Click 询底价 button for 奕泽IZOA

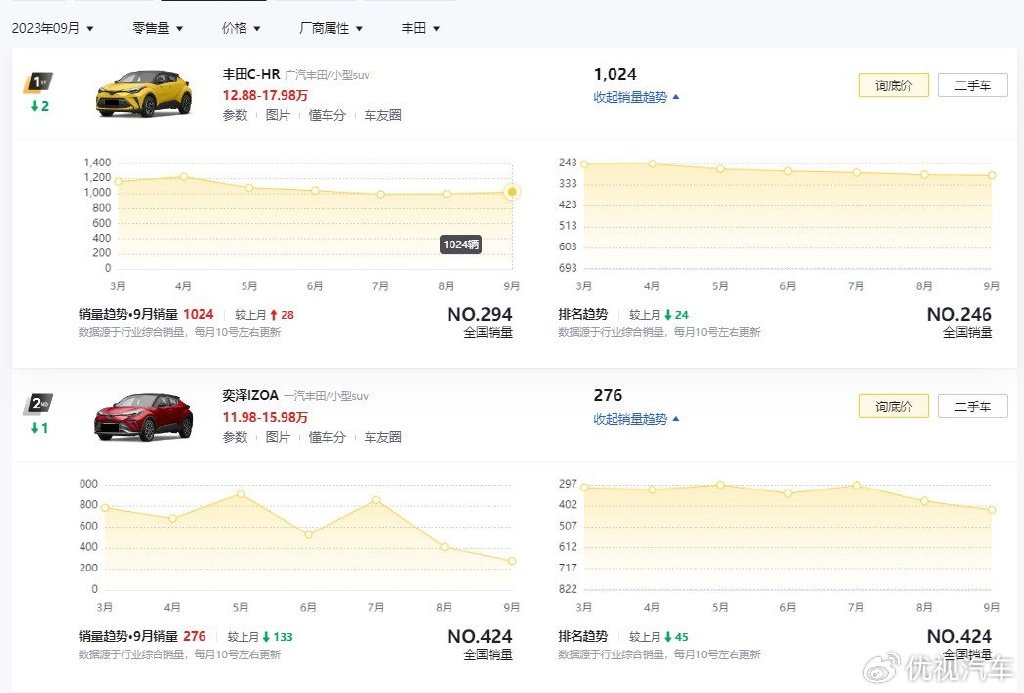(893, 406)
